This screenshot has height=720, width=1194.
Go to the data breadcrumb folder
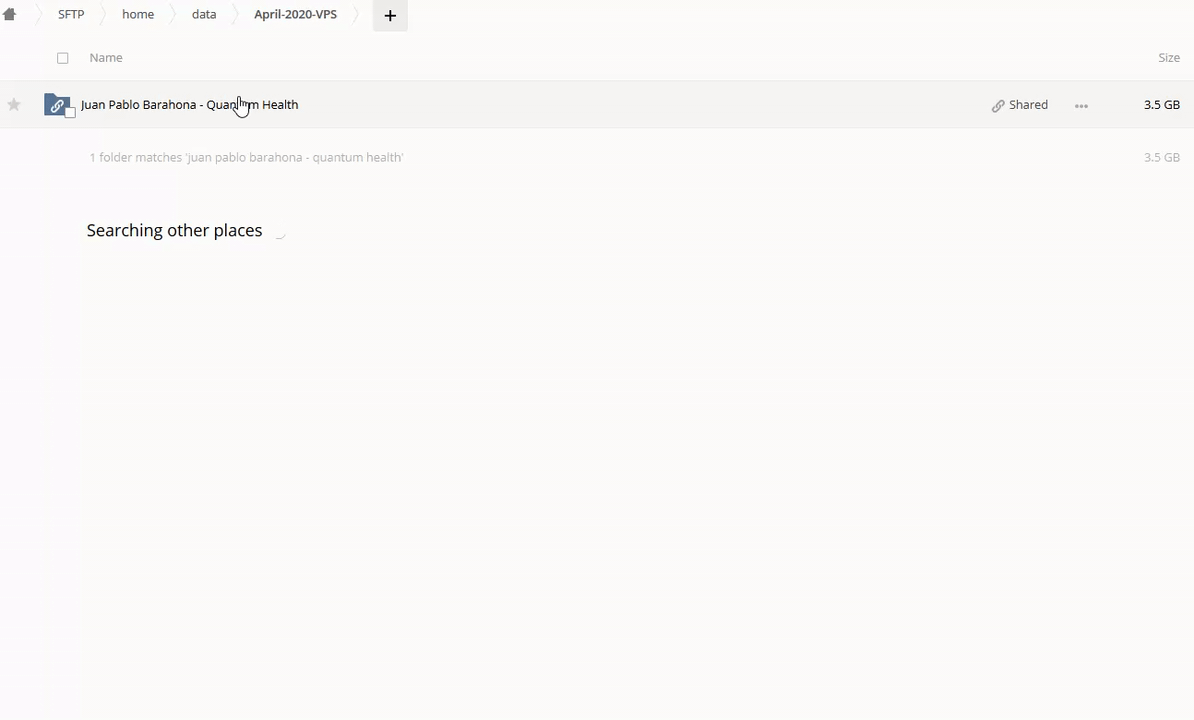pyautogui.click(x=204, y=15)
